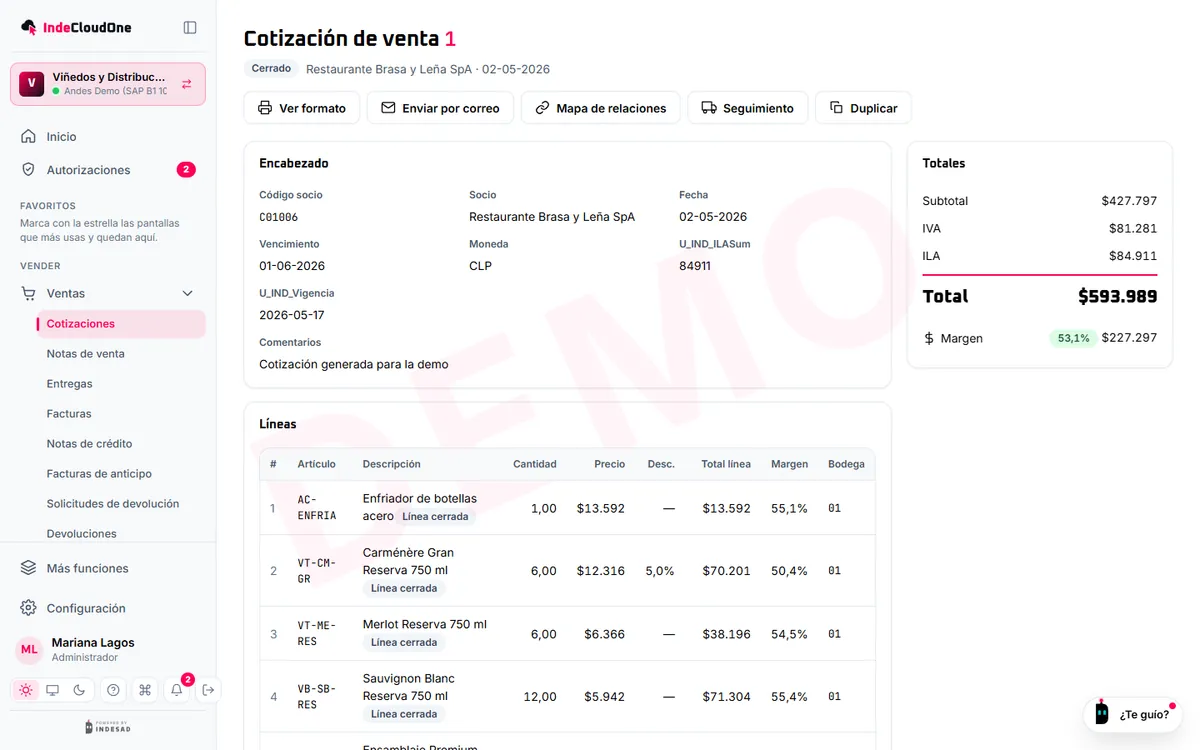
Task: Go to Inicio
Action: tap(108, 136)
